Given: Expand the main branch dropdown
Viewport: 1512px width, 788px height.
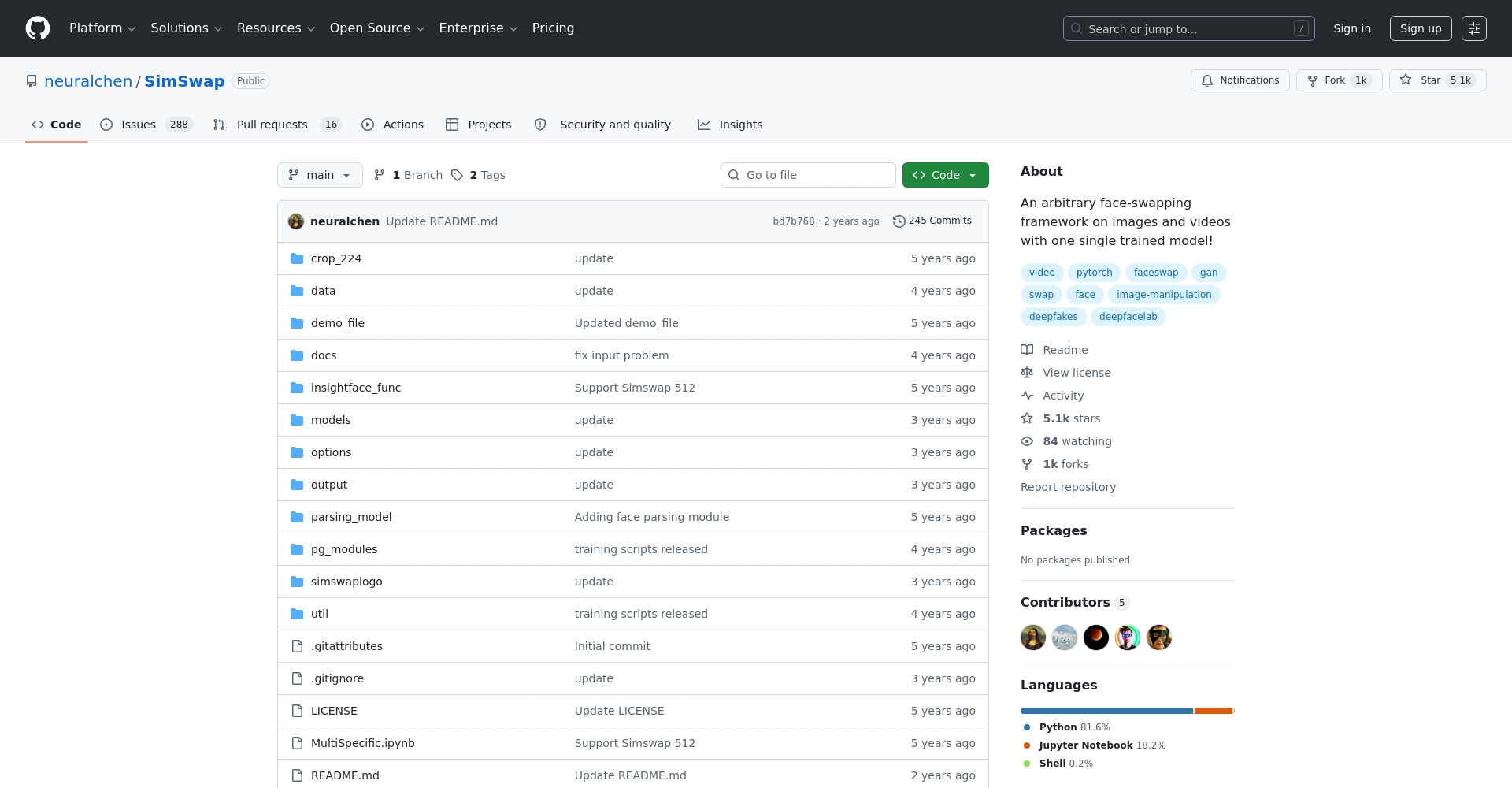Looking at the screenshot, I should (x=320, y=175).
